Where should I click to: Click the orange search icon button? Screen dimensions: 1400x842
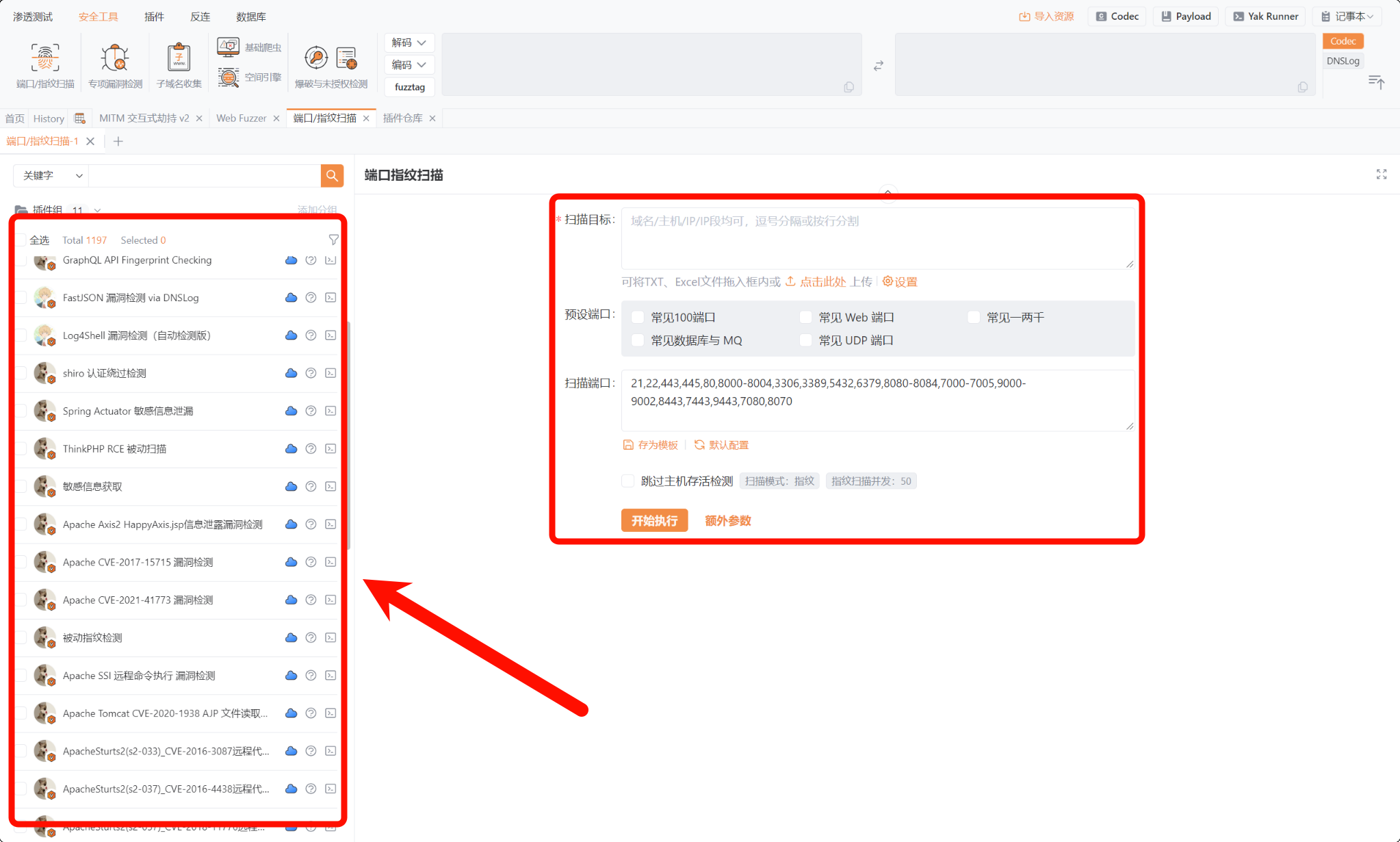click(x=332, y=176)
